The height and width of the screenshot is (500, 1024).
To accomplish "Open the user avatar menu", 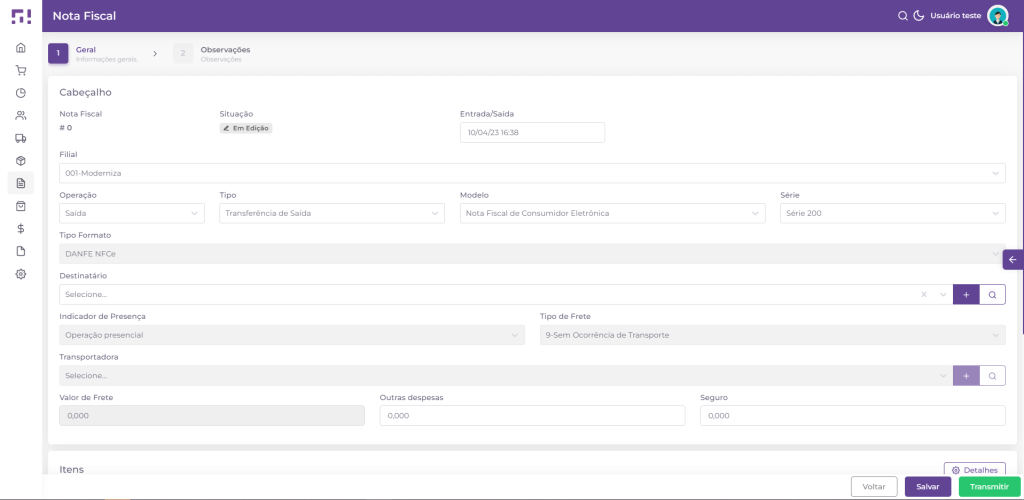I will (998, 16).
